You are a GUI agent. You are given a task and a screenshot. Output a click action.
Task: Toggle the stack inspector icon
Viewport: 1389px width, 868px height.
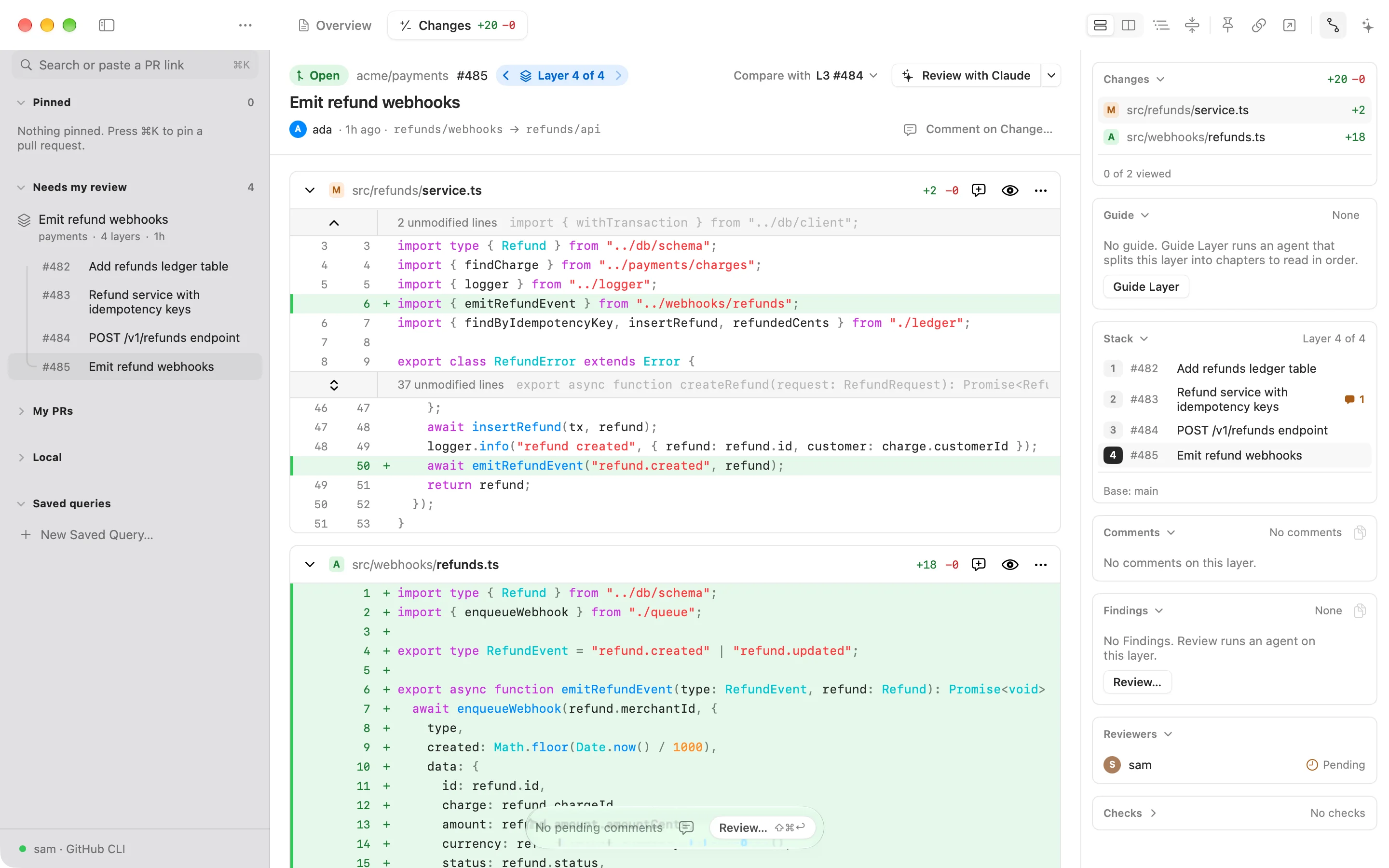coord(1333,25)
